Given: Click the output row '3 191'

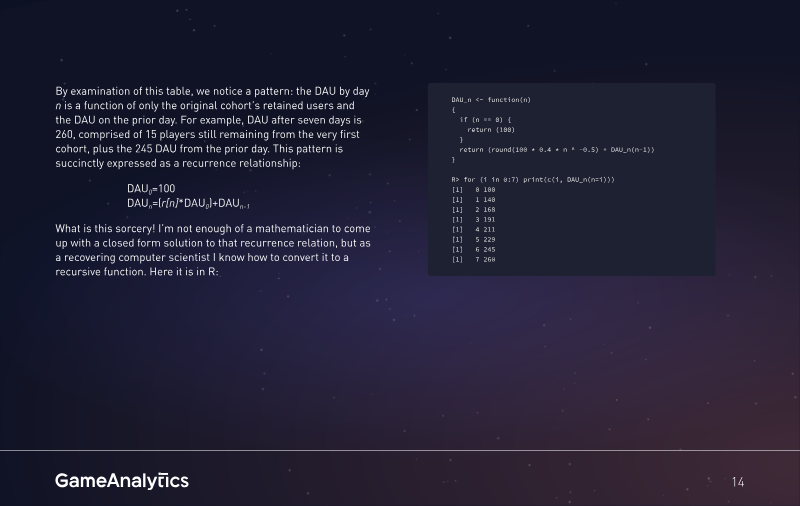Looking at the screenshot, I should (x=473, y=220).
